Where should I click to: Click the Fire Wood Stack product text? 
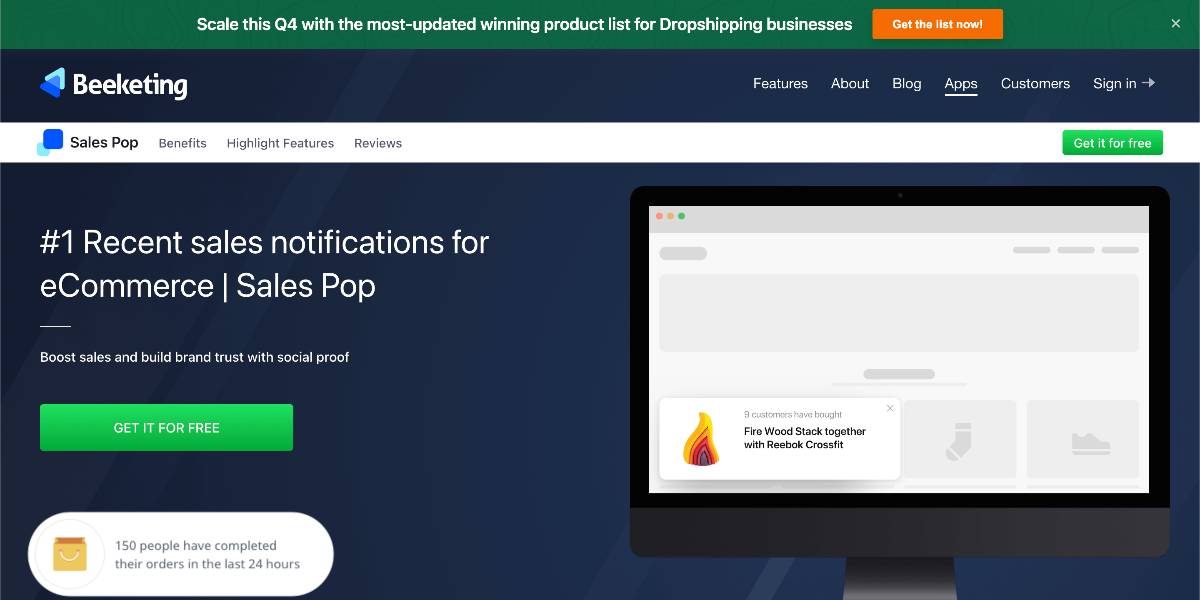(x=805, y=438)
